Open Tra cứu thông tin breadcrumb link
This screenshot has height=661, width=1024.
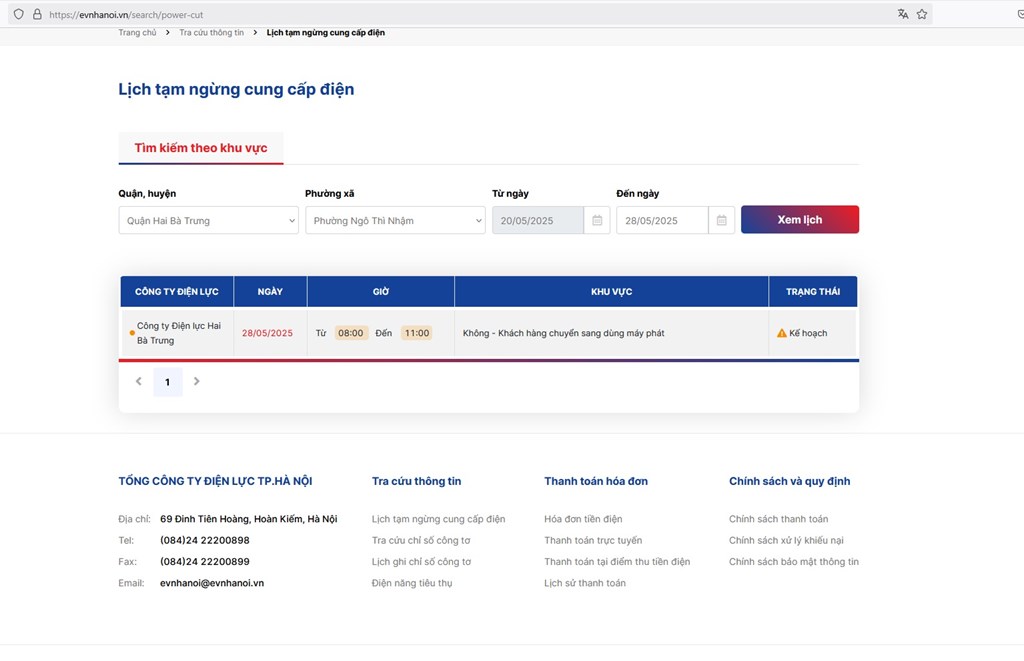pyautogui.click(x=211, y=33)
